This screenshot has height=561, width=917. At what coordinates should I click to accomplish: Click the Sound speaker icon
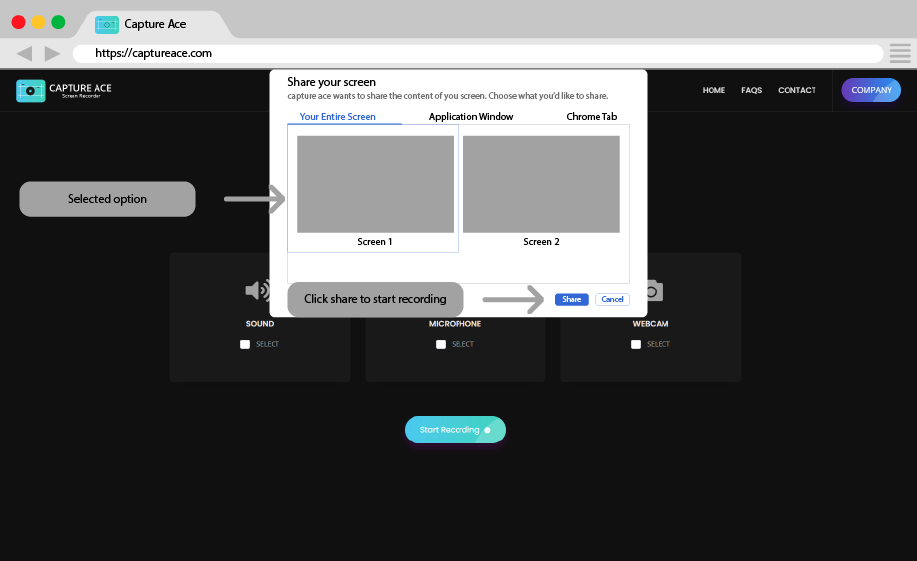pyautogui.click(x=257, y=290)
